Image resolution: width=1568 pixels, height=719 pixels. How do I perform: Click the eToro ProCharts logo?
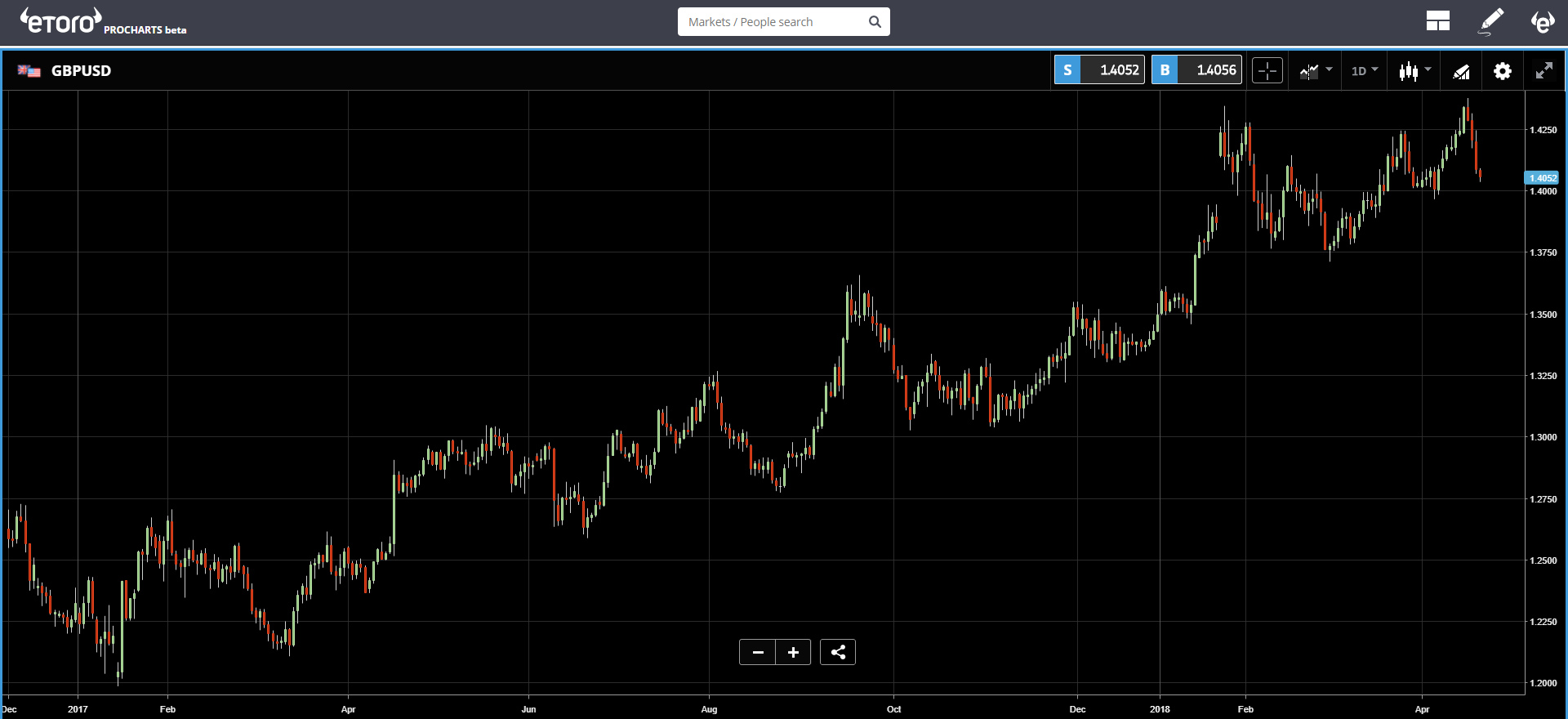tap(103, 22)
